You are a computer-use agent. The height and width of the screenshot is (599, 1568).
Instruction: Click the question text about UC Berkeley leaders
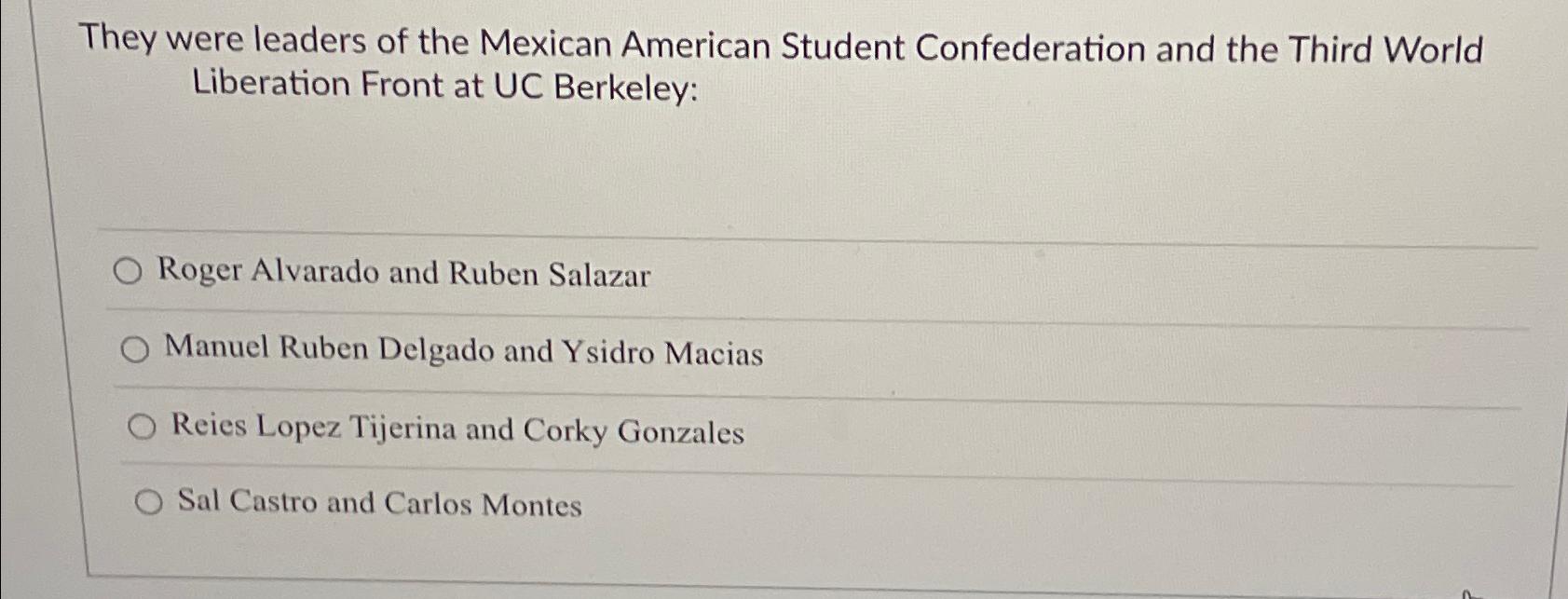click(x=783, y=65)
